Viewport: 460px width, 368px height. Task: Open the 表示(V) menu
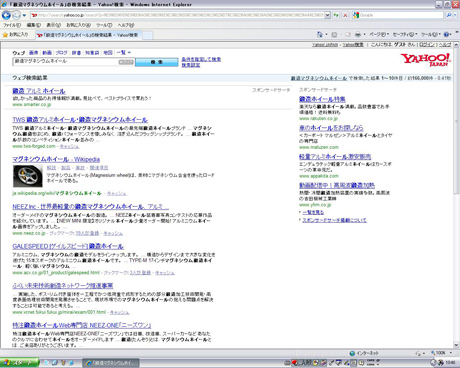click(53, 25)
